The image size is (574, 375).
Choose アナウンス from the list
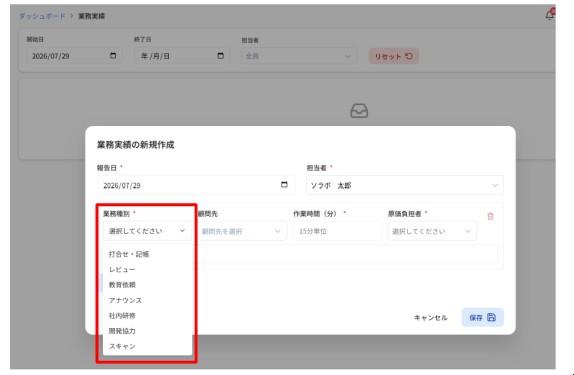147,300
